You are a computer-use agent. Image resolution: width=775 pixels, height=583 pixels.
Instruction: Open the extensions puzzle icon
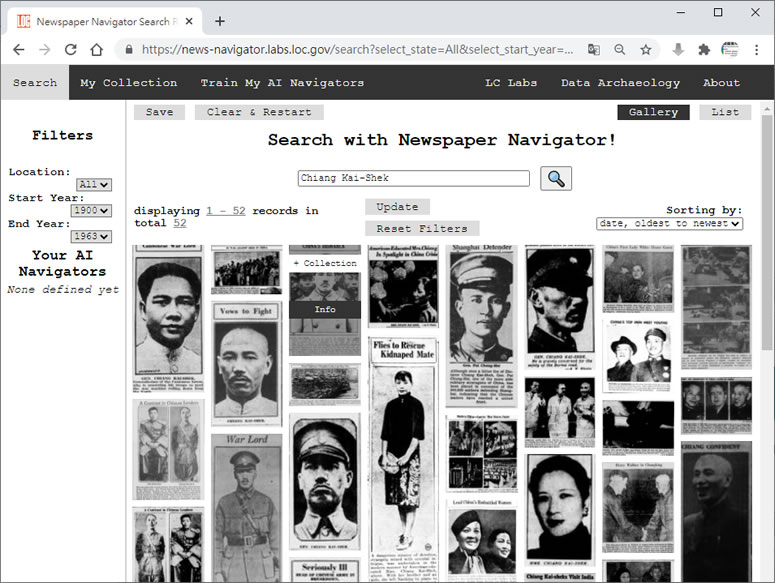704,49
